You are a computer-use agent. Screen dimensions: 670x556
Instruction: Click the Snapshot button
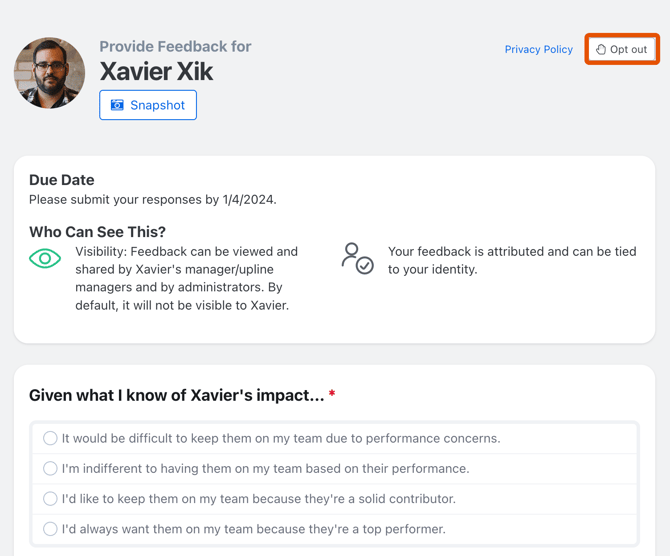[x=148, y=105]
